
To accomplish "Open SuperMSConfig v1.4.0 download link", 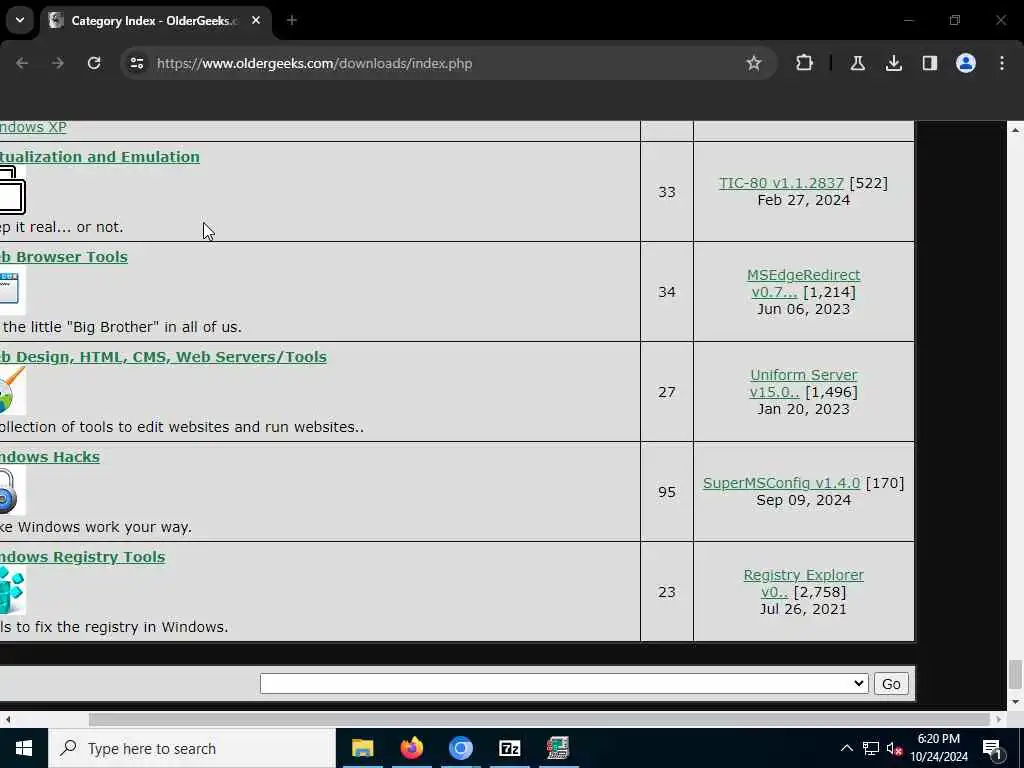I will [781, 483].
